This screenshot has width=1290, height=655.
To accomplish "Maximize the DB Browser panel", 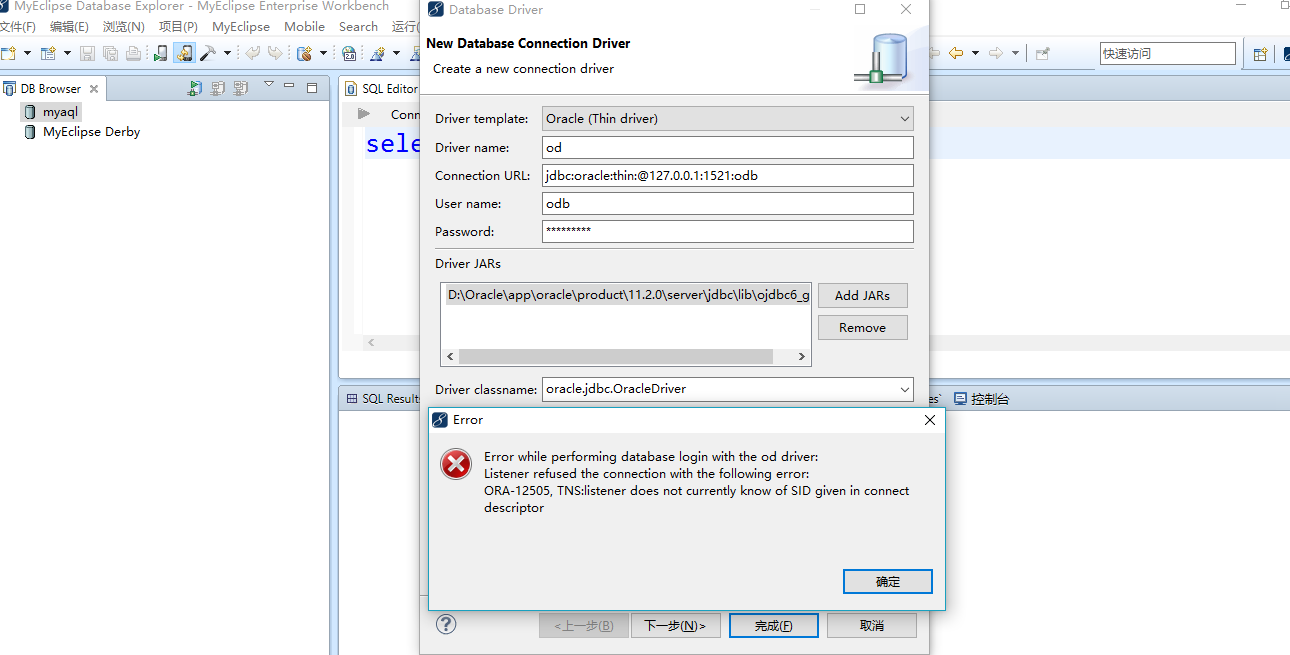I will pos(311,88).
